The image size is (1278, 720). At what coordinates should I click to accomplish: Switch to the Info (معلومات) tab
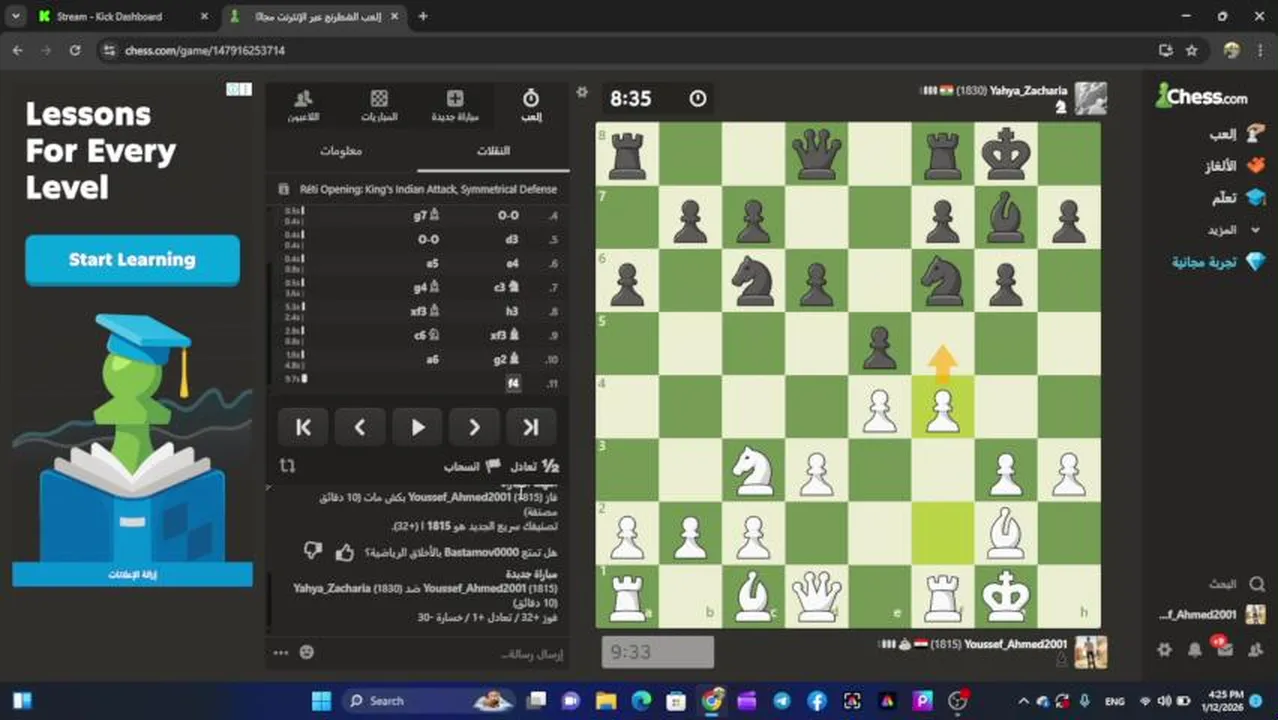click(x=341, y=151)
